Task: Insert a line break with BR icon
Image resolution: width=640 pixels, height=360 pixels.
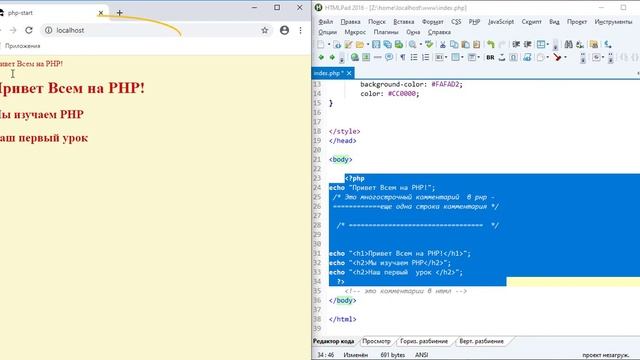Action: [x=490, y=58]
